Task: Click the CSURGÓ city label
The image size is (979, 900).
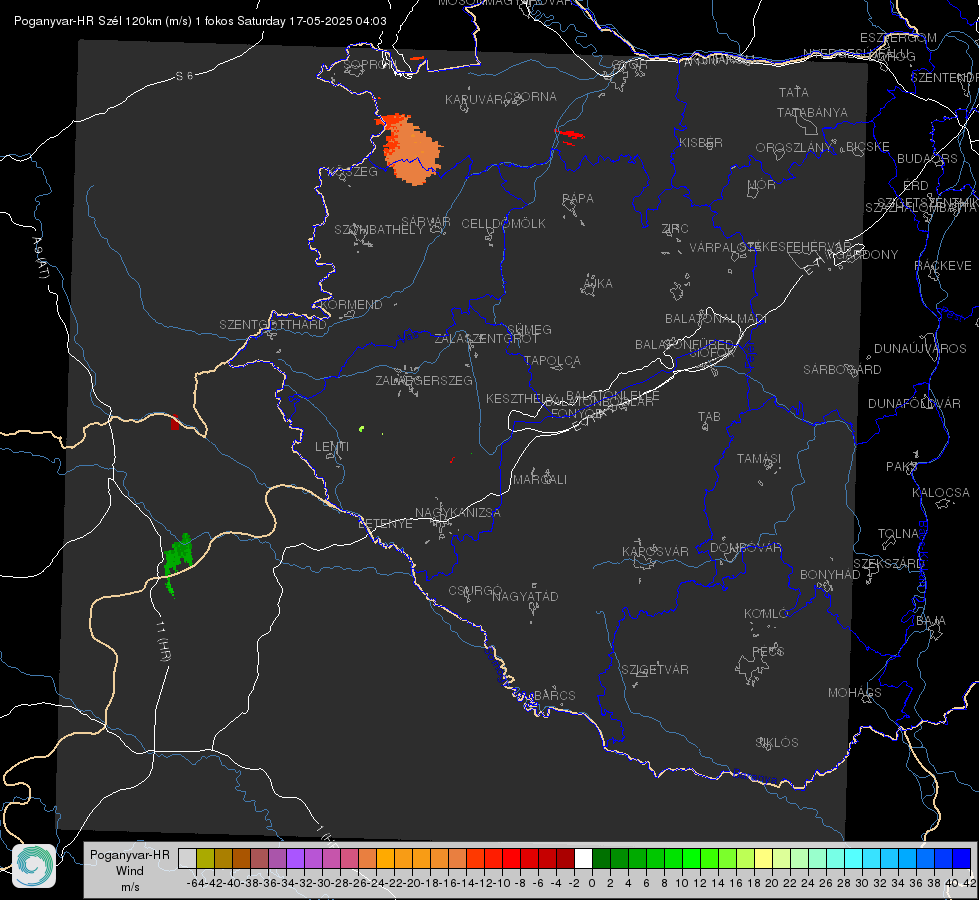Action: 475,591
